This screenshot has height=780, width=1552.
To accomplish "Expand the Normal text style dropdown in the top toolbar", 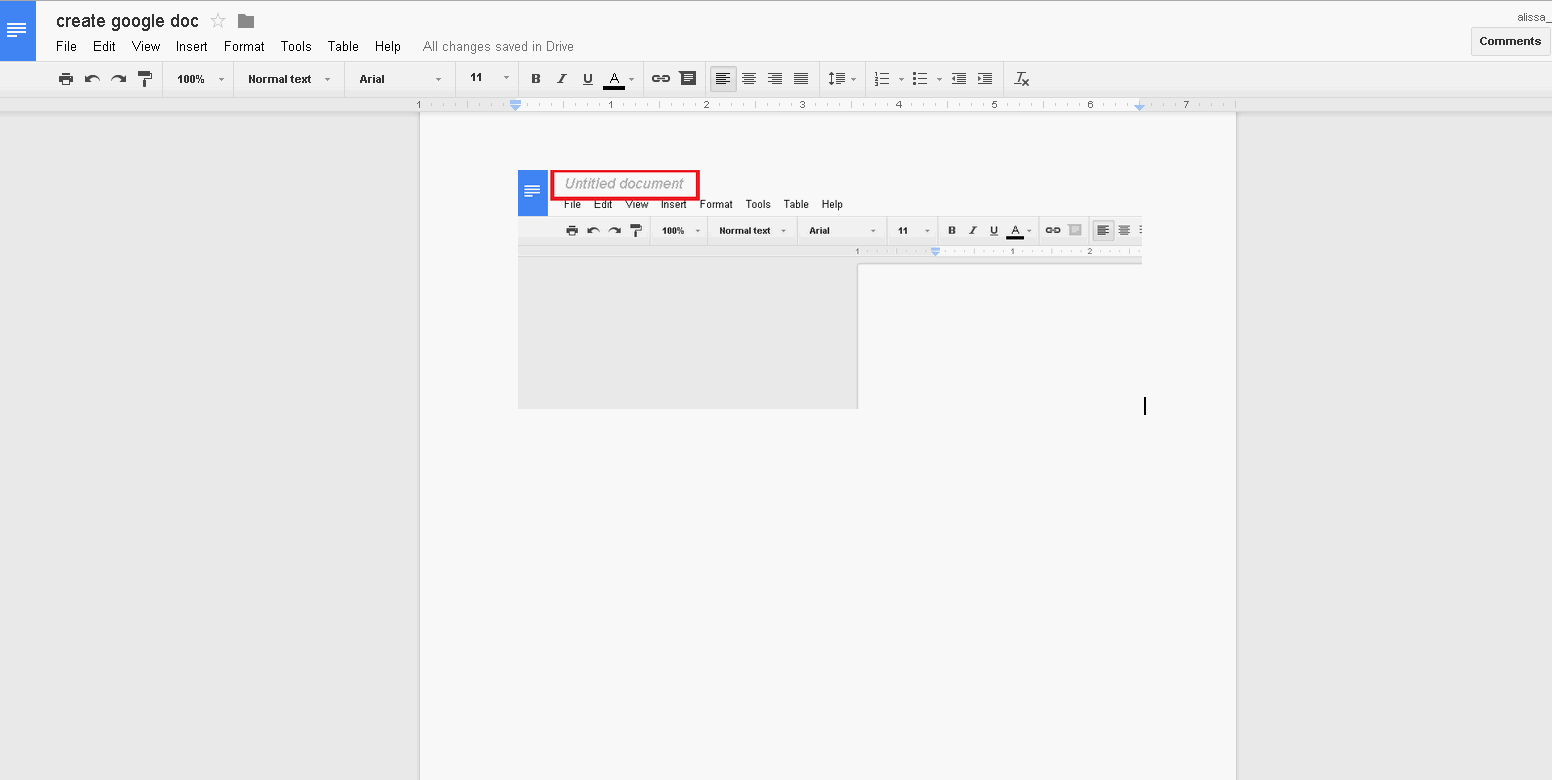I will coord(289,79).
